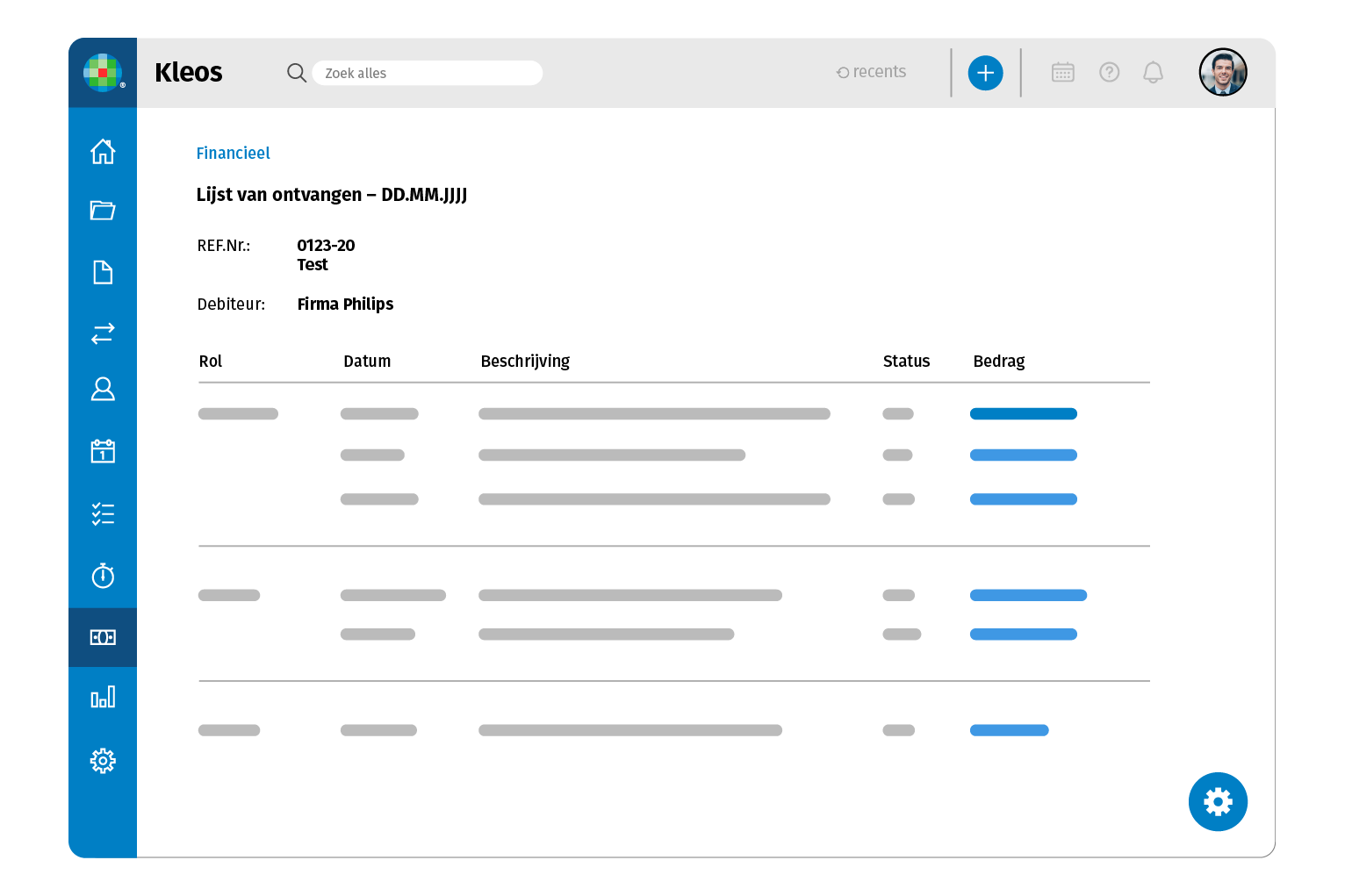Open the Home page from sidebar

pos(103,152)
